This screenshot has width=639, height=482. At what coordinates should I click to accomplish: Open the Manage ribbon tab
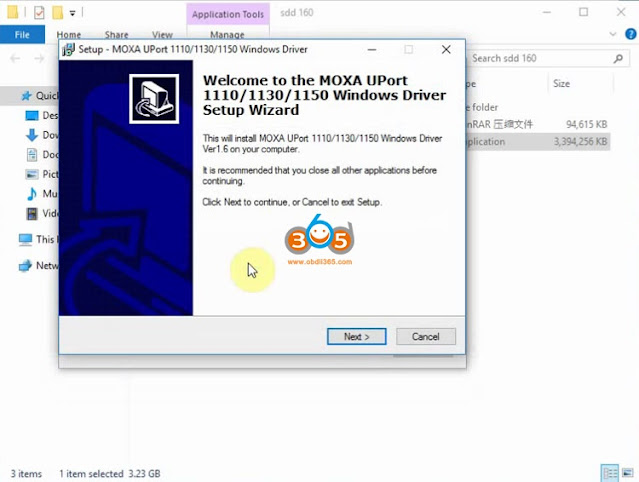tap(227, 35)
